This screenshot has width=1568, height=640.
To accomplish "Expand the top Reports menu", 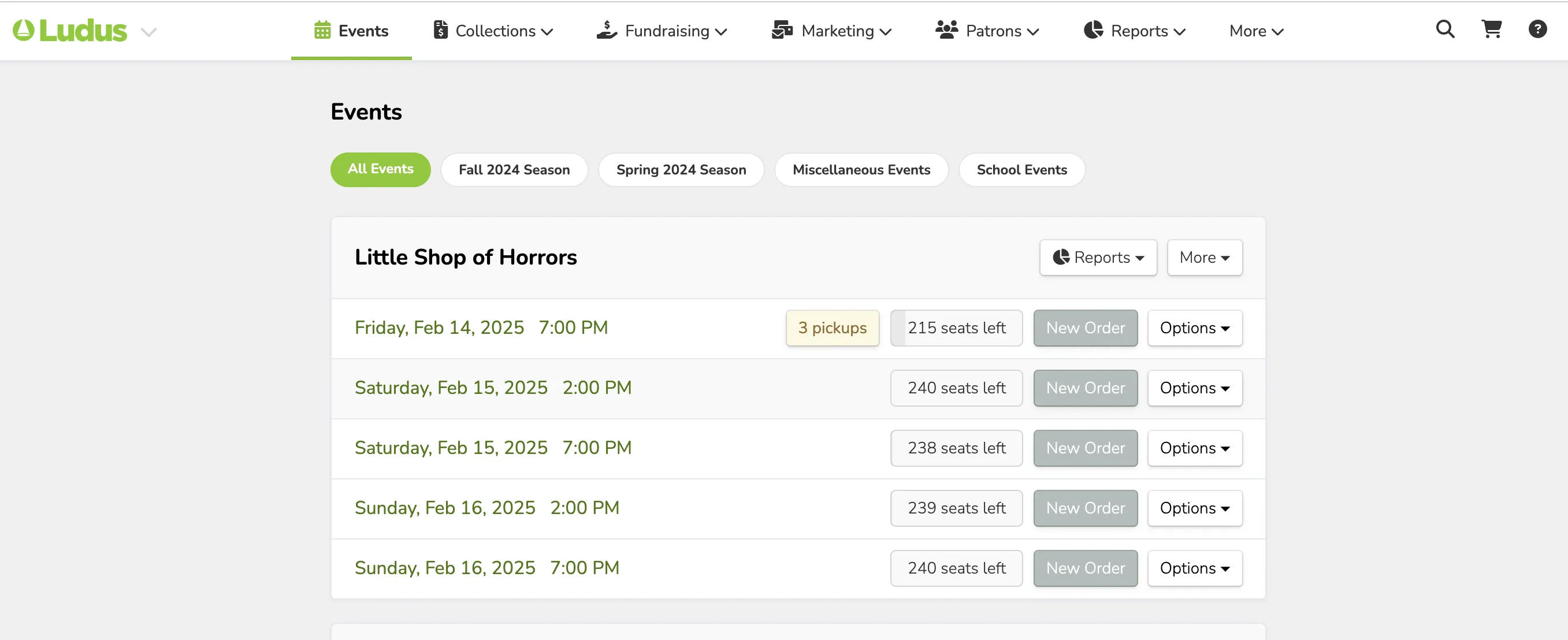I will point(1135,31).
